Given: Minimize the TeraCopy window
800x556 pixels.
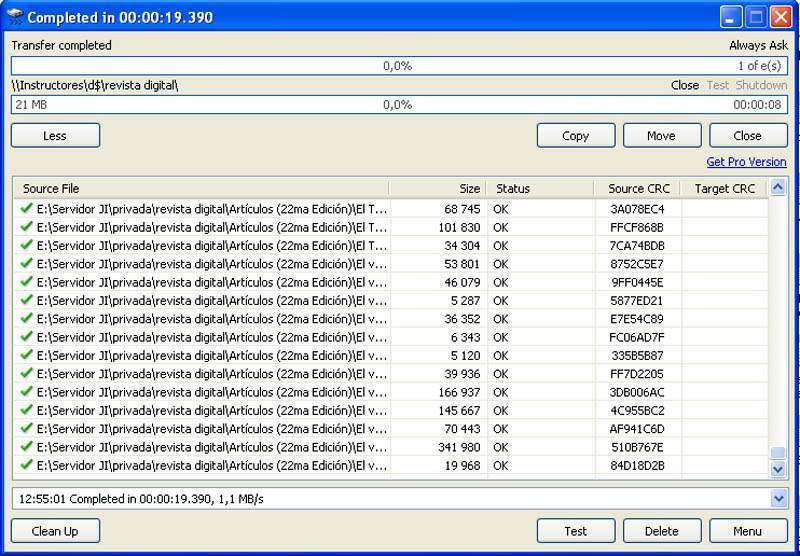Looking at the screenshot, I should click(x=731, y=17).
